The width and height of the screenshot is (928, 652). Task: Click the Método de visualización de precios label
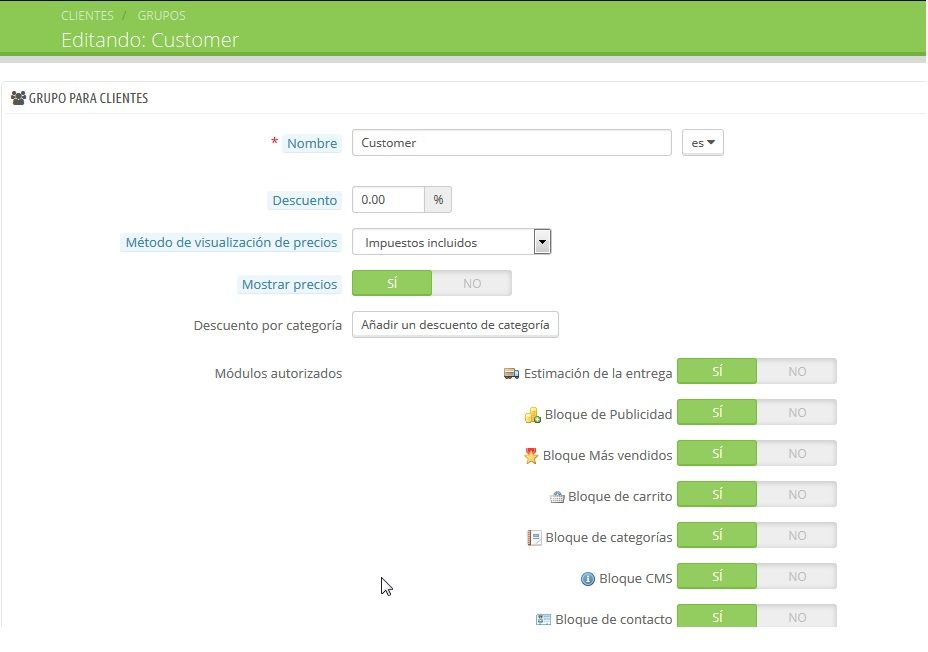coord(231,243)
